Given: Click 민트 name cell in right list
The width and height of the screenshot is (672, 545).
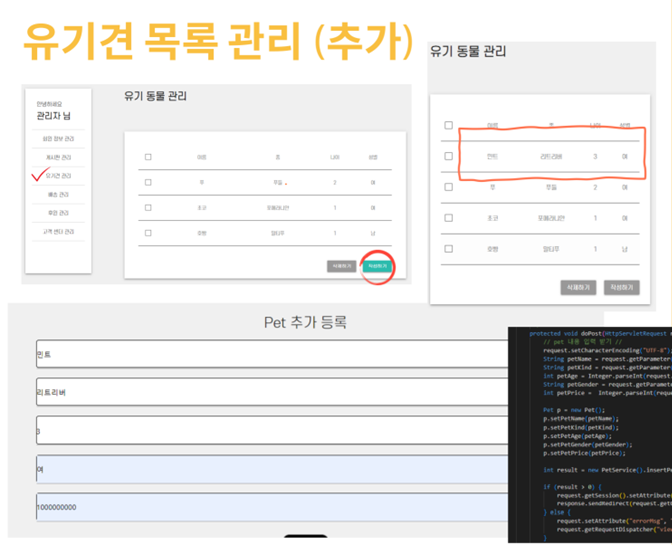Looking at the screenshot, I should [492, 157].
